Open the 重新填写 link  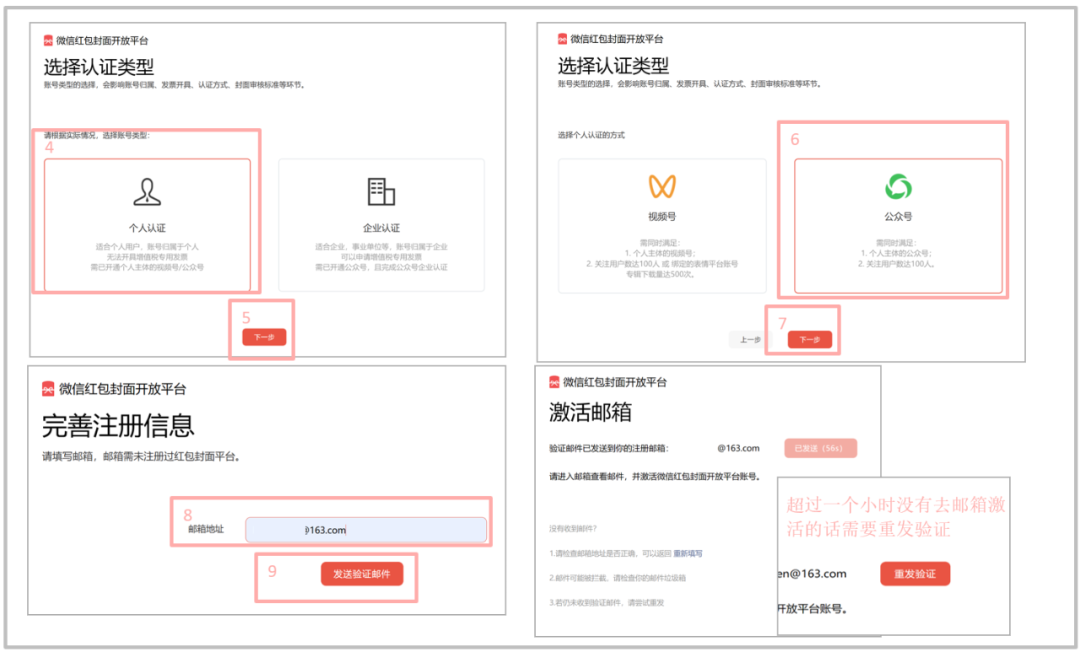(687, 552)
